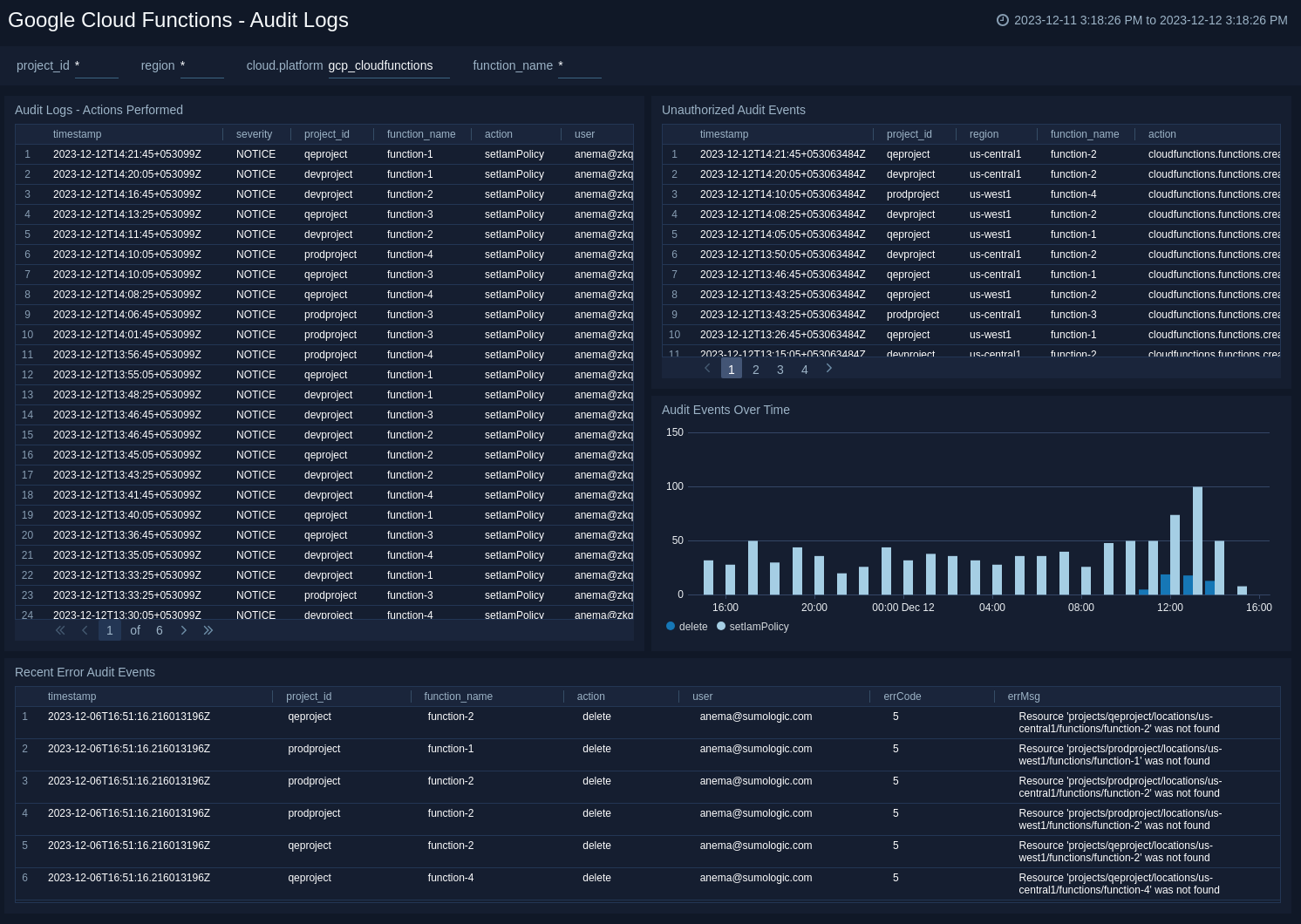Sort Actions Performed by severity column
1301x924 pixels.
click(254, 134)
